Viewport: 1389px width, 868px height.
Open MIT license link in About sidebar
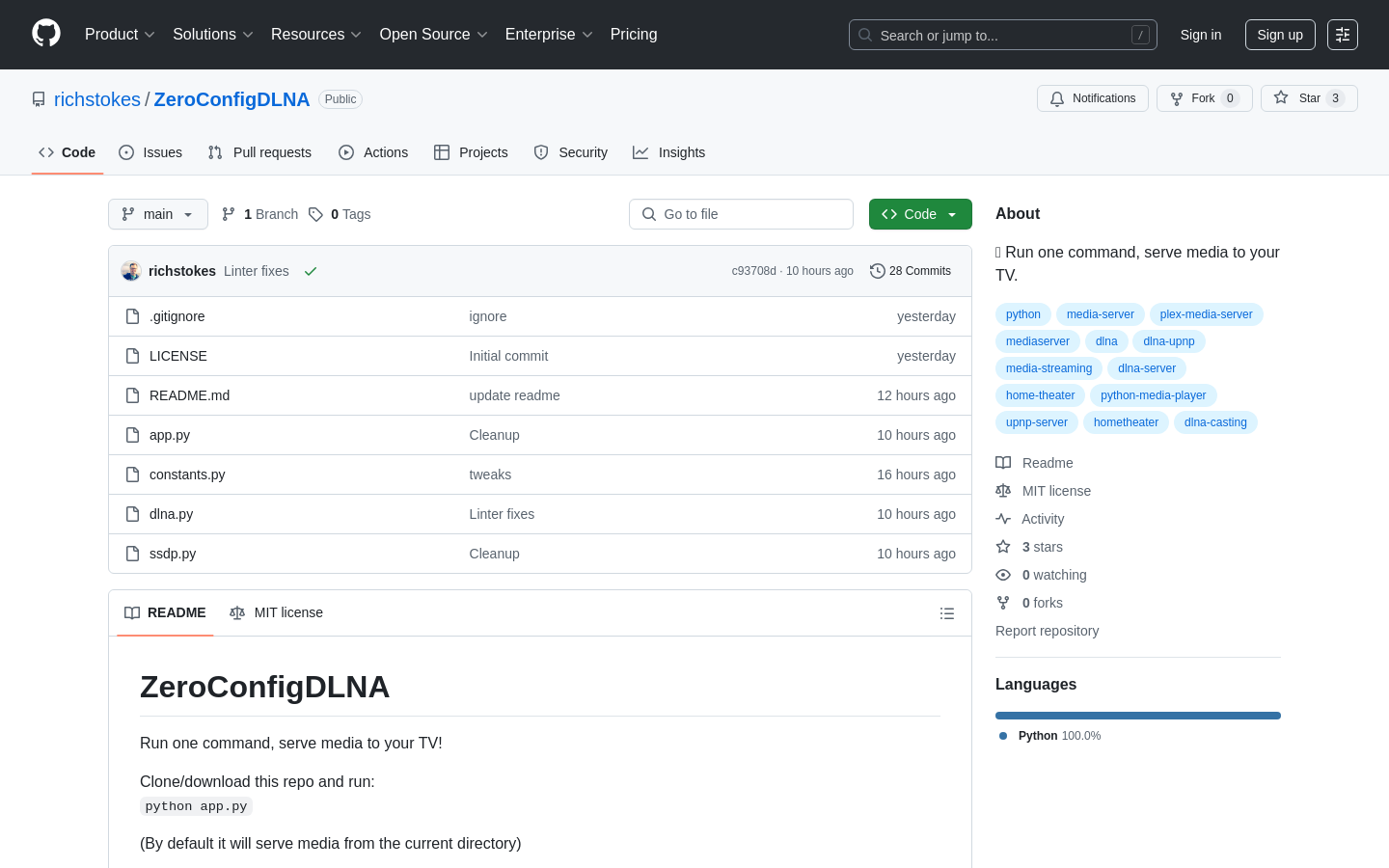point(1043,491)
